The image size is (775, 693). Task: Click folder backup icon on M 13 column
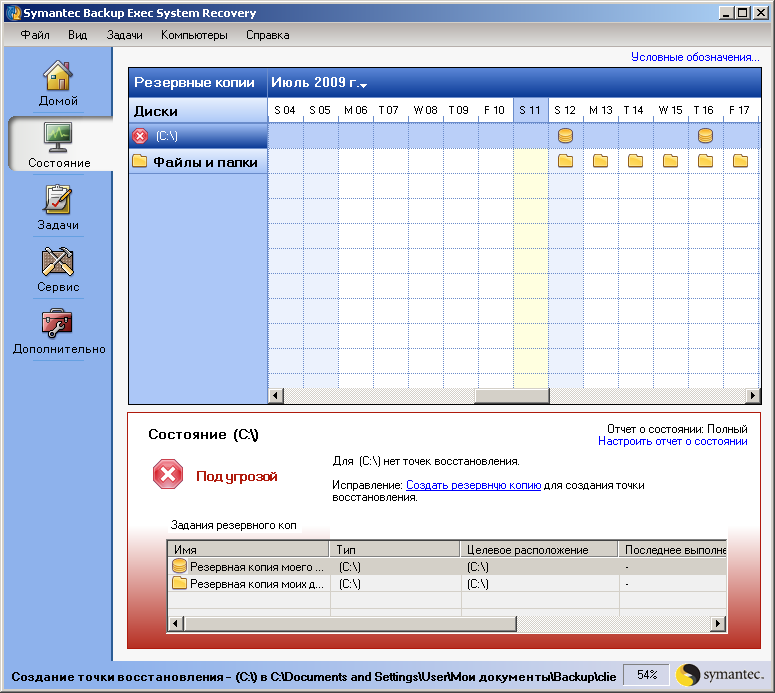coord(601,161)
